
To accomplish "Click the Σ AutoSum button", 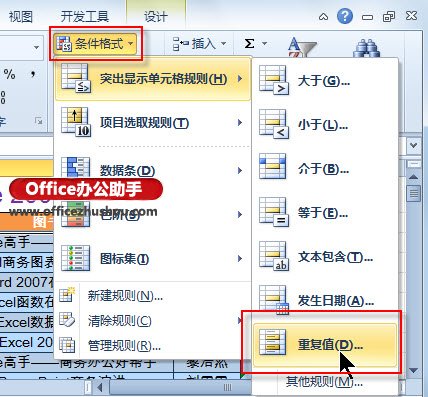I will (x=249, y=44).
